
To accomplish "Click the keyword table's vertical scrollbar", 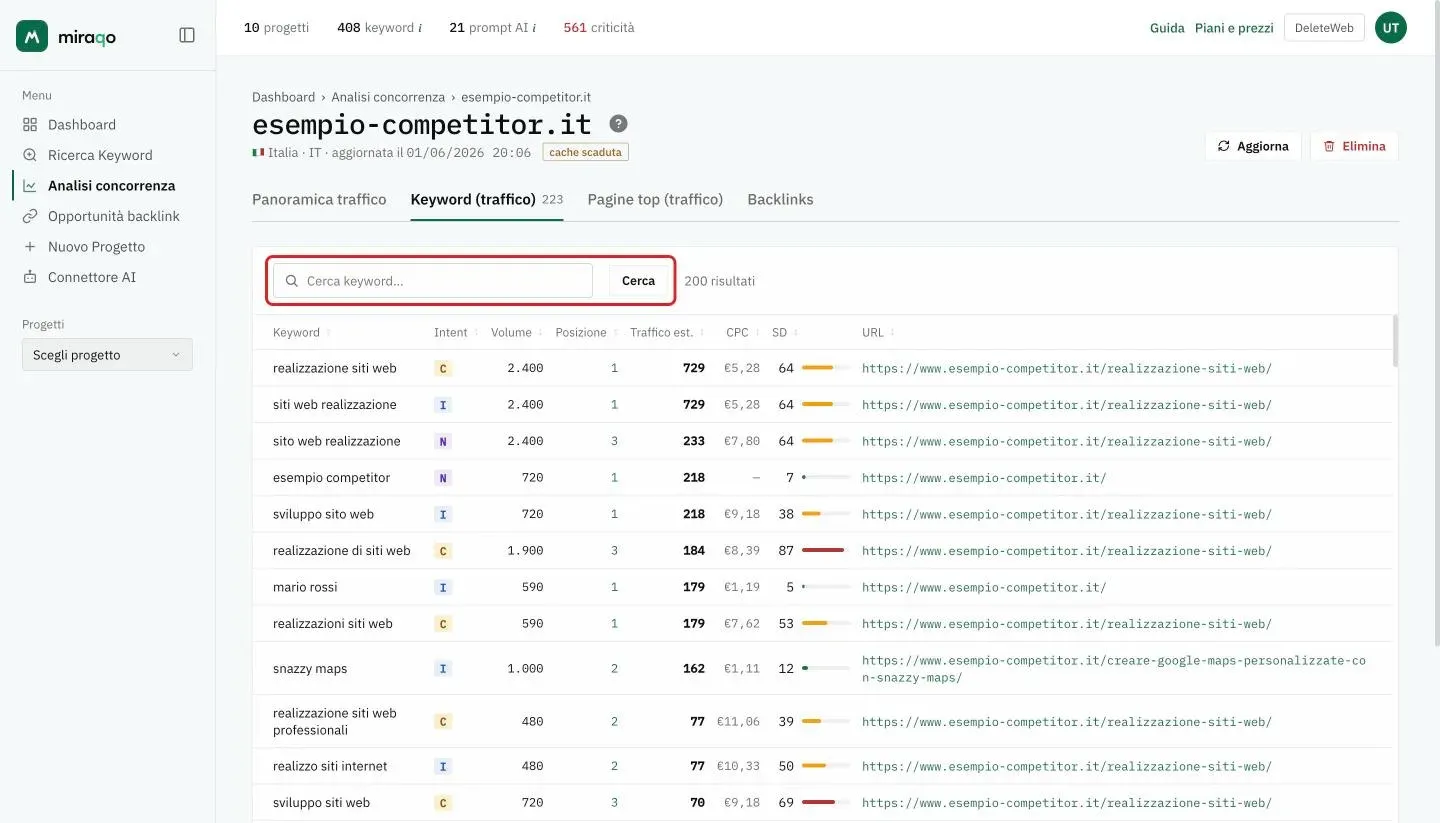I will coord(1395,343).
